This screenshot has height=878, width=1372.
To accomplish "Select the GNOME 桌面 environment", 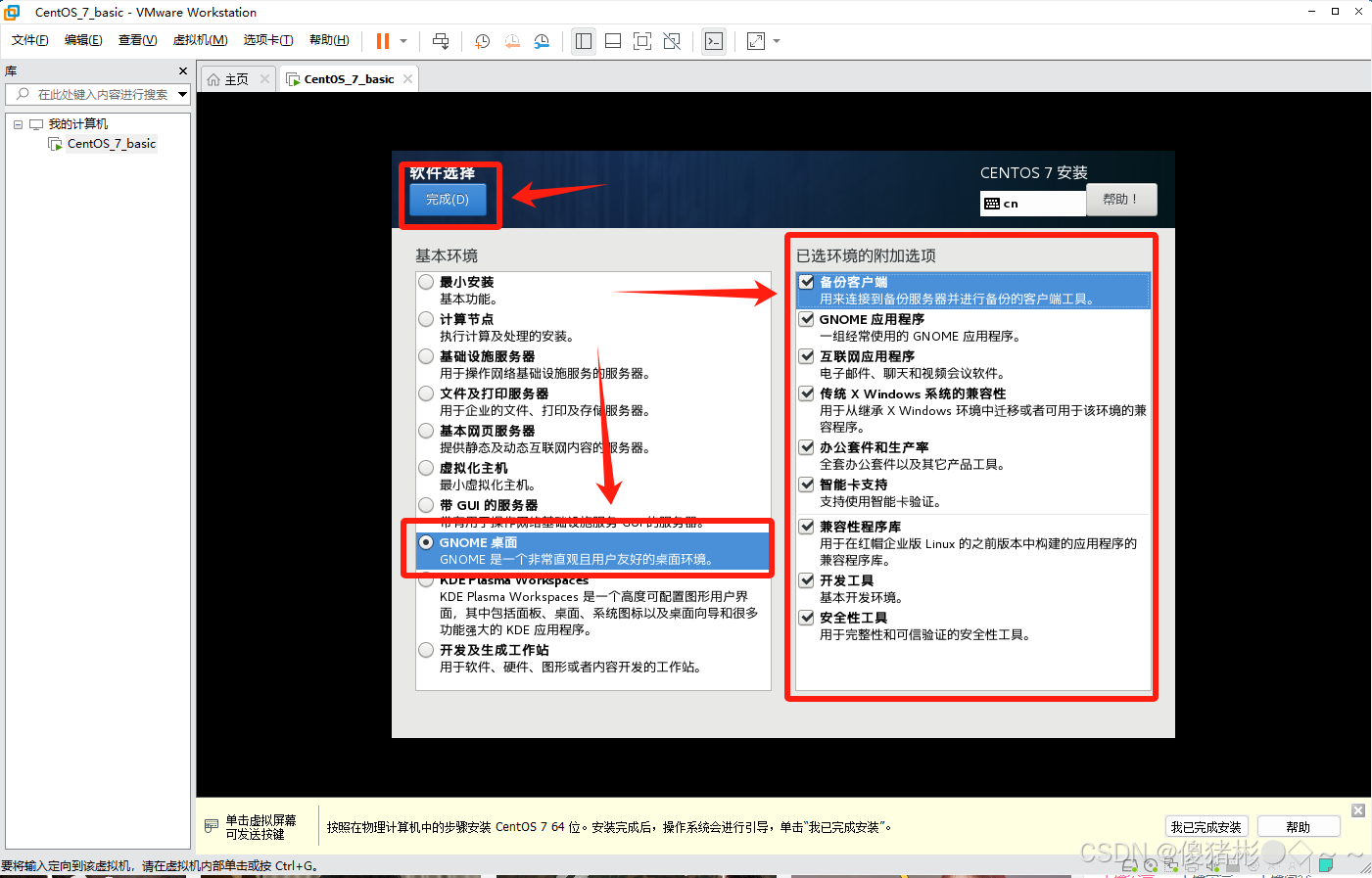I will [426, 542].
